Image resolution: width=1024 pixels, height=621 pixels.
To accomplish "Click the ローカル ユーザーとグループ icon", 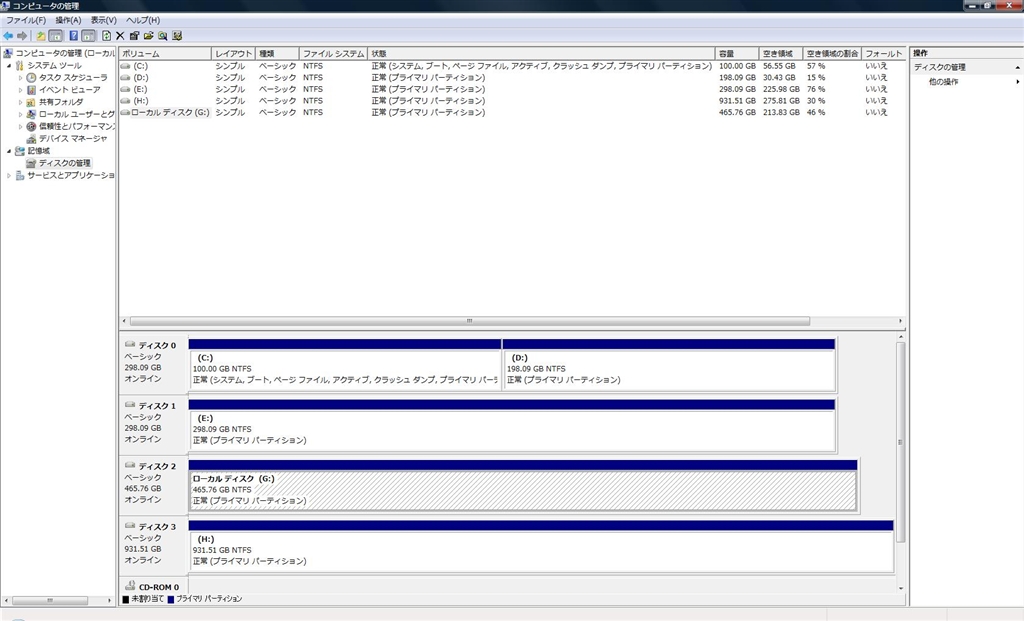I will point(31,114).
